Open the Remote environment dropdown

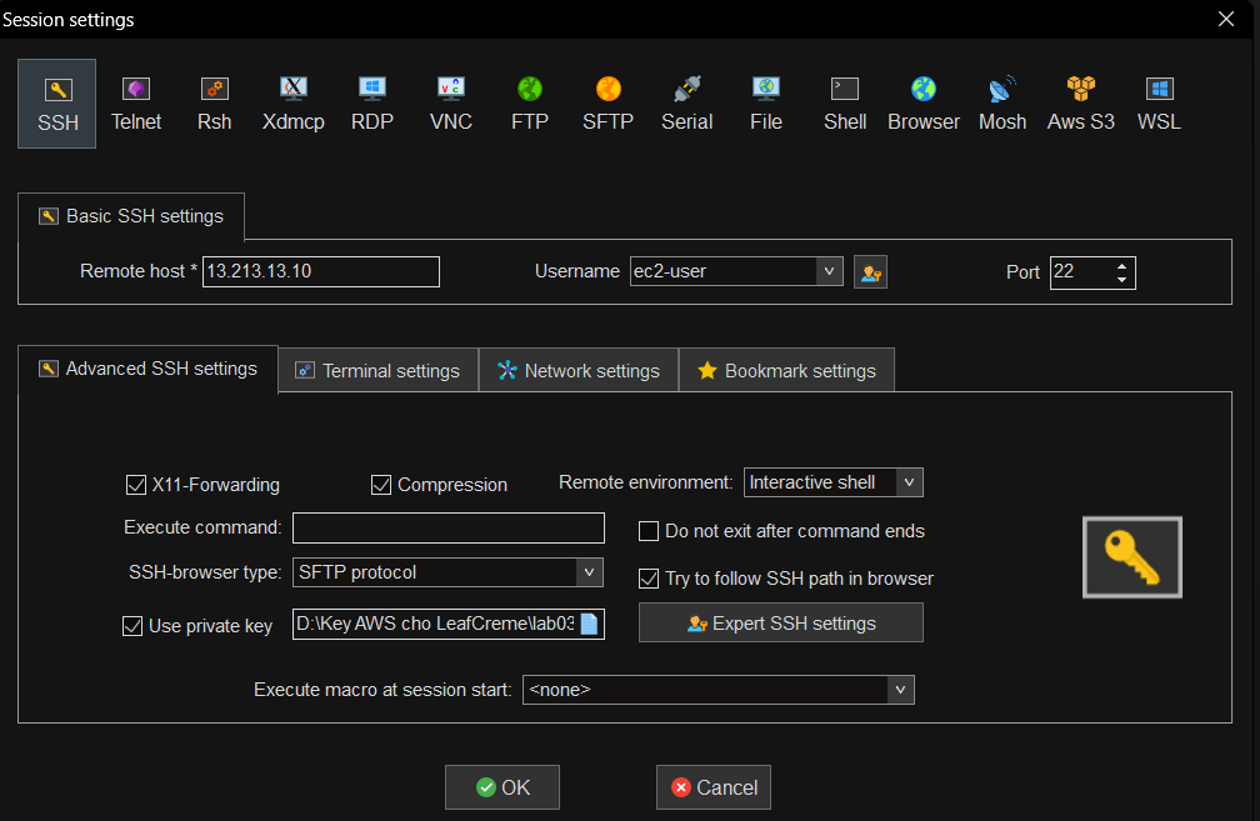point(908,482)
